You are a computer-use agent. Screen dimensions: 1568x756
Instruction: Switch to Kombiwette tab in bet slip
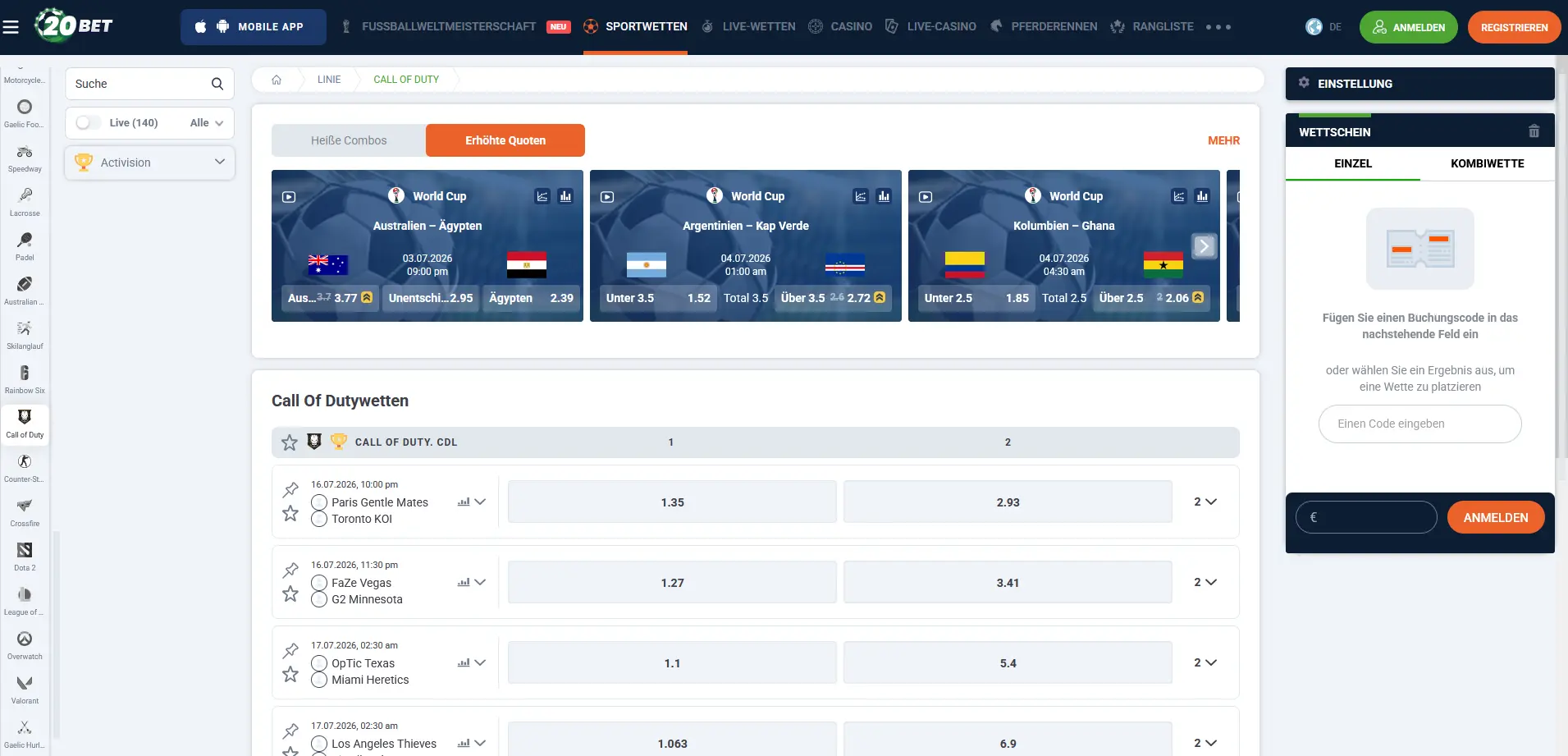click(x=1488, y=163)
